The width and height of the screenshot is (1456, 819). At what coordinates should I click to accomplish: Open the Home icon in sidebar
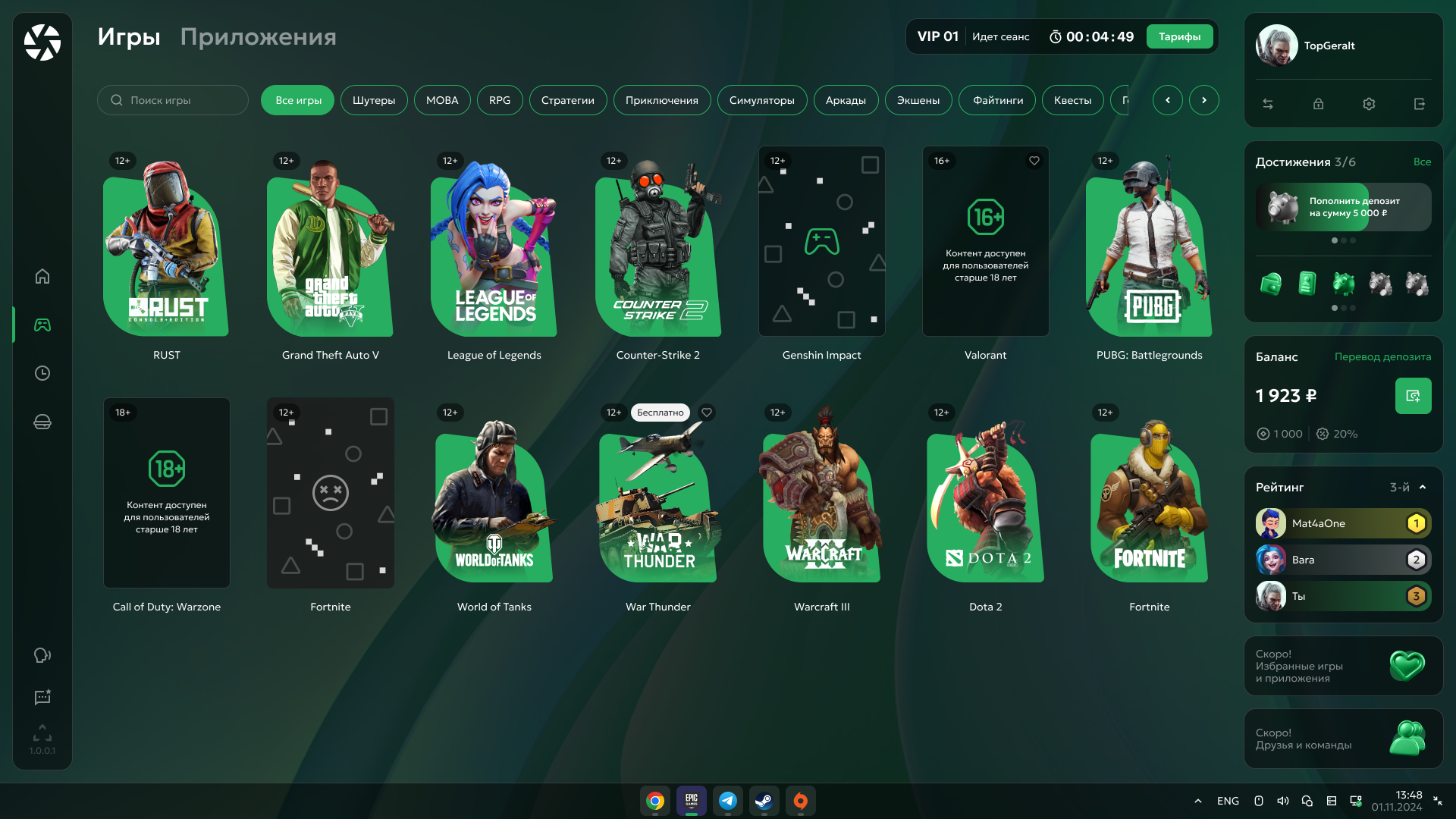tap(42, 276)
